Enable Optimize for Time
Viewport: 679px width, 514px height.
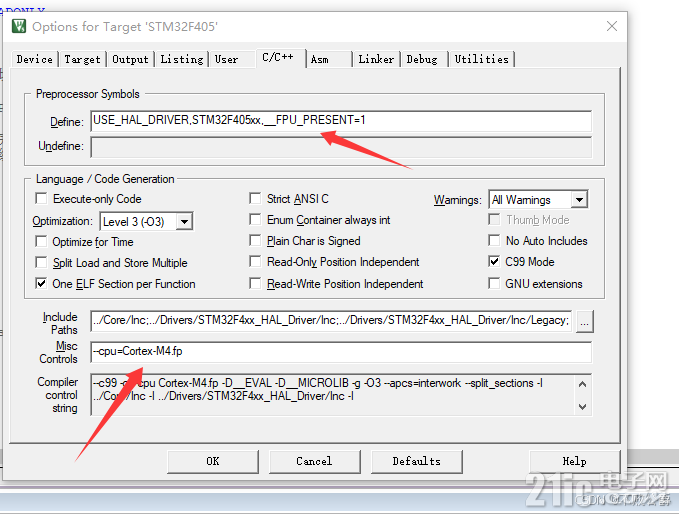(41, 241)
